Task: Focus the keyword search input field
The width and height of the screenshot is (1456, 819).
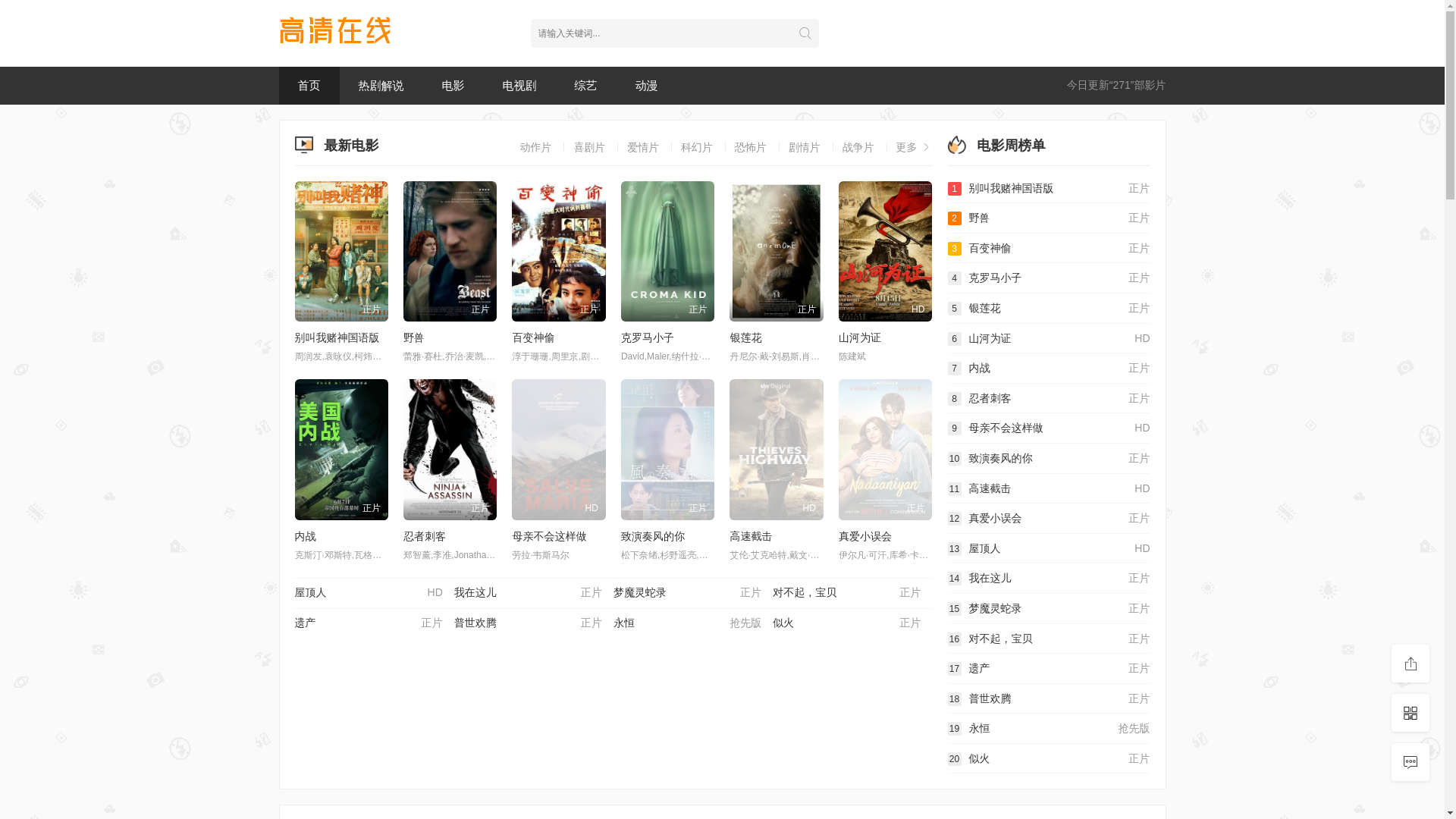Action: pyautogui.click(x=660, y=33)
